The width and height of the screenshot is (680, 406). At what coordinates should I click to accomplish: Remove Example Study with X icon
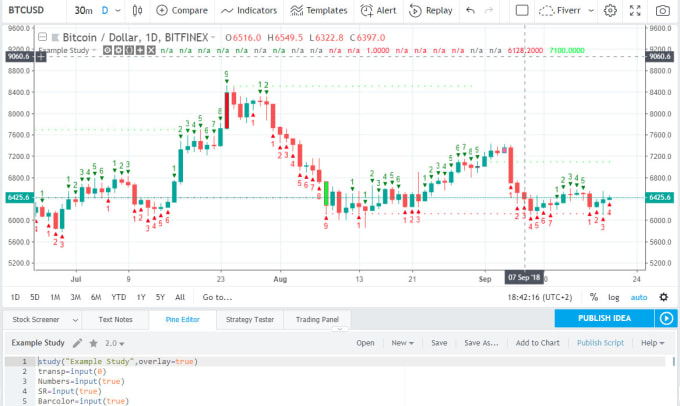(x=151, y=50)
